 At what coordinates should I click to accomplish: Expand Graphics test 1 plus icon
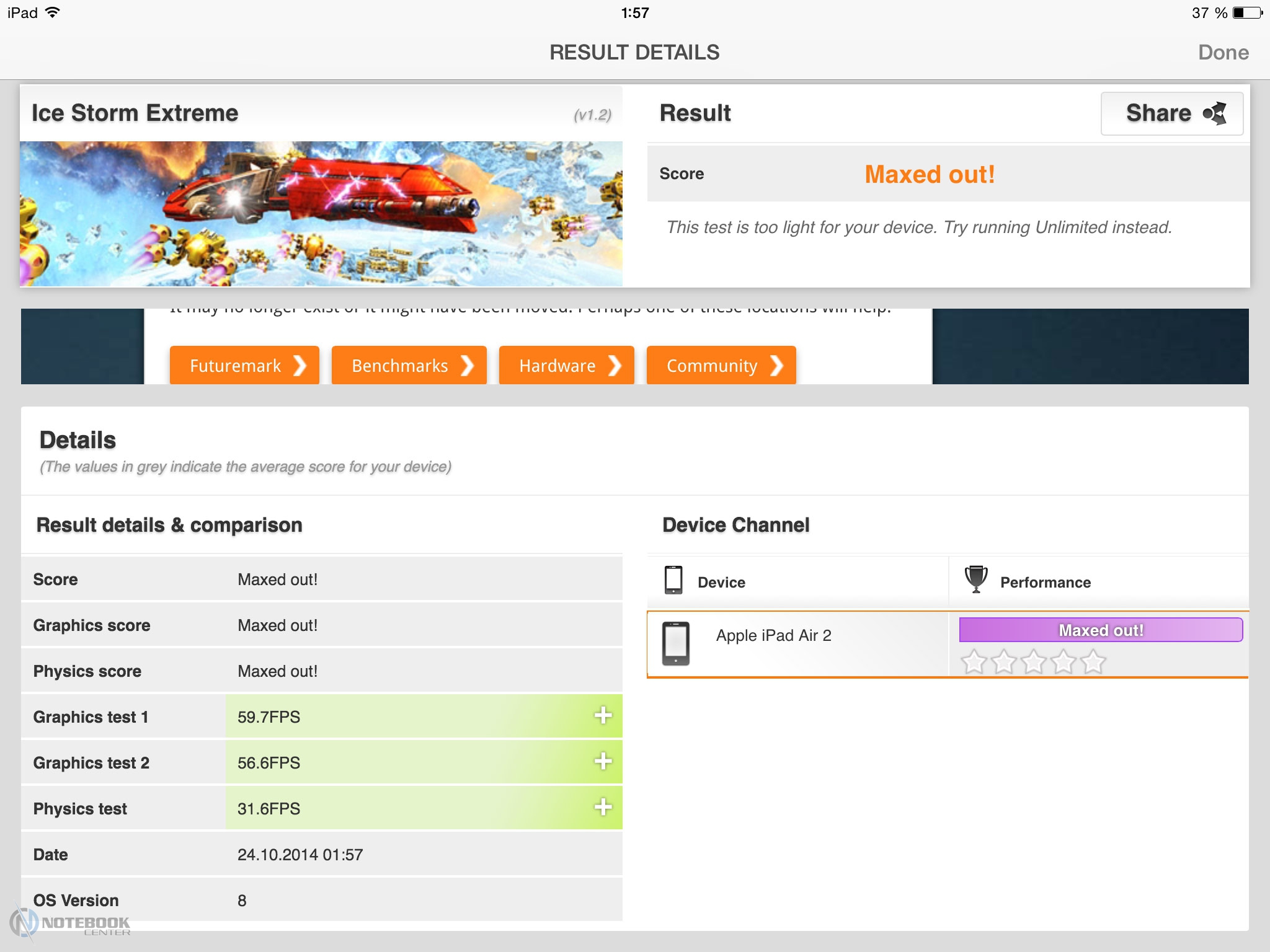[603, 716]
